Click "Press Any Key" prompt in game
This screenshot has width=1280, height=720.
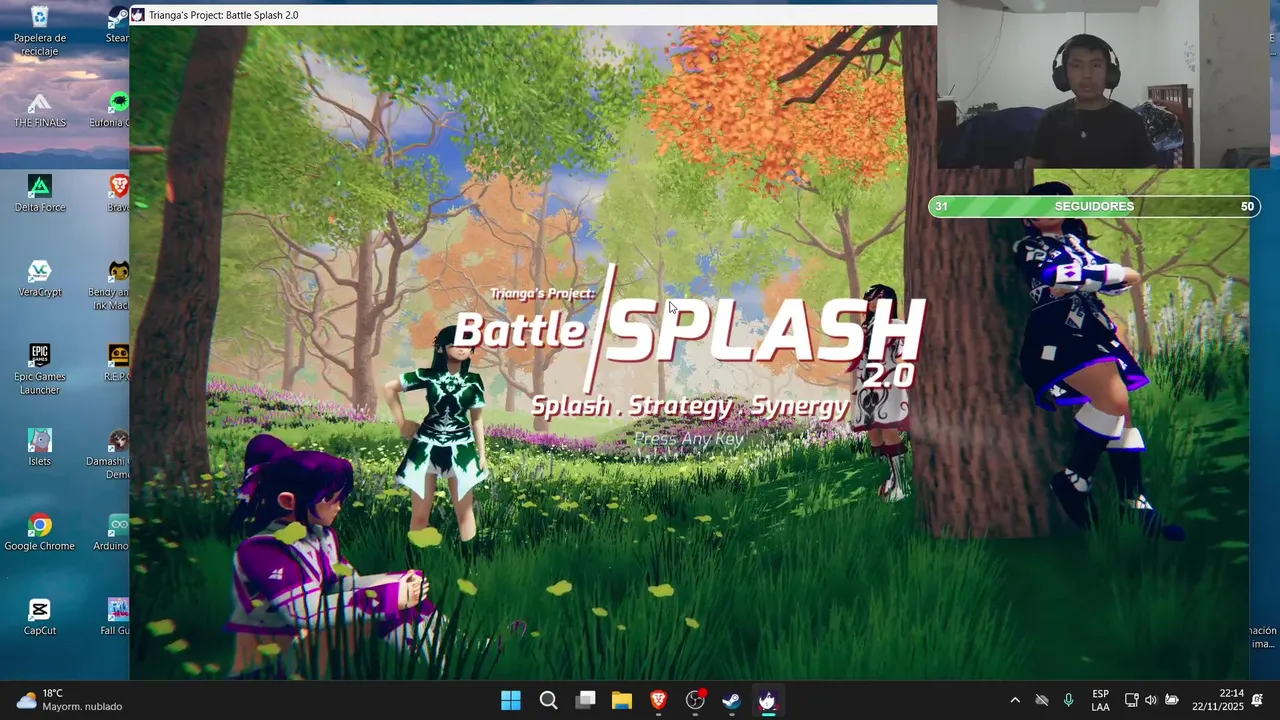(x=689, y=439)
